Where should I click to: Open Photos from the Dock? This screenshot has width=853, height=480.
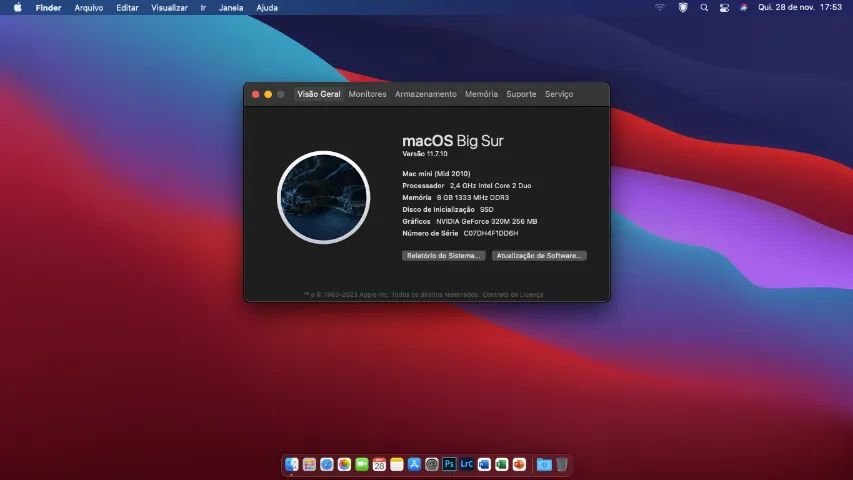pyautogui.click(x=344, y=464)
